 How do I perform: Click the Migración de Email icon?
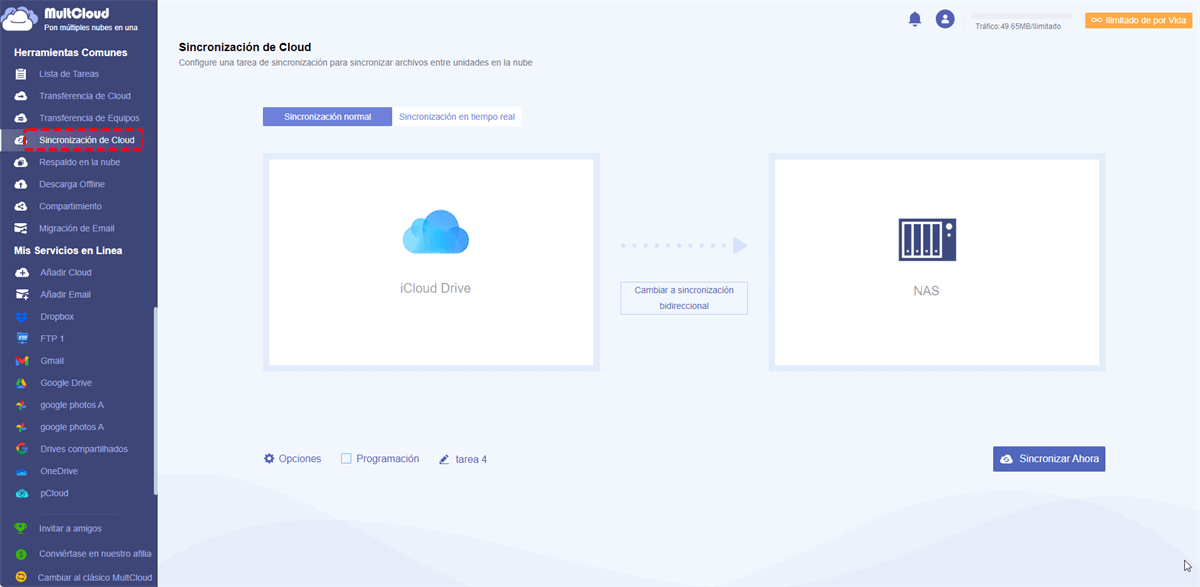[x=21, y=228]
